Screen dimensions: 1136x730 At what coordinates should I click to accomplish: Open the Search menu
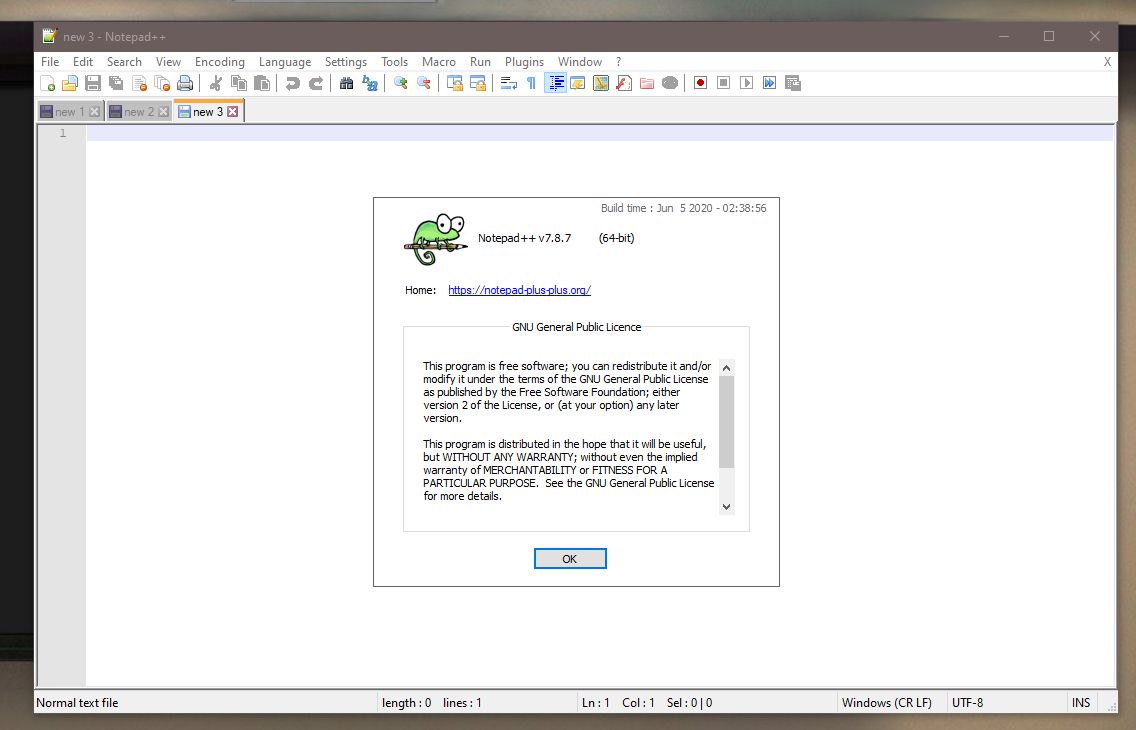pyautogui.click(x=124, y=62)
